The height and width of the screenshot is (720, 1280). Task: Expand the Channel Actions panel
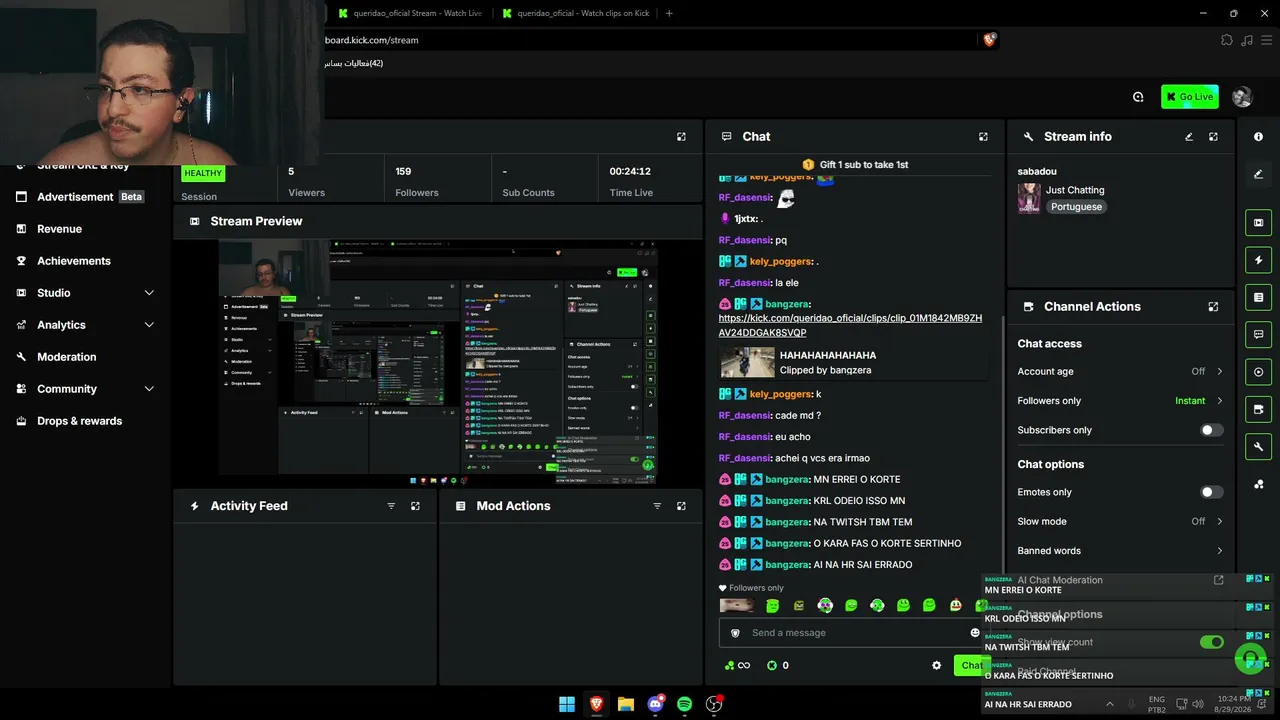click(x=1213, y=307)
